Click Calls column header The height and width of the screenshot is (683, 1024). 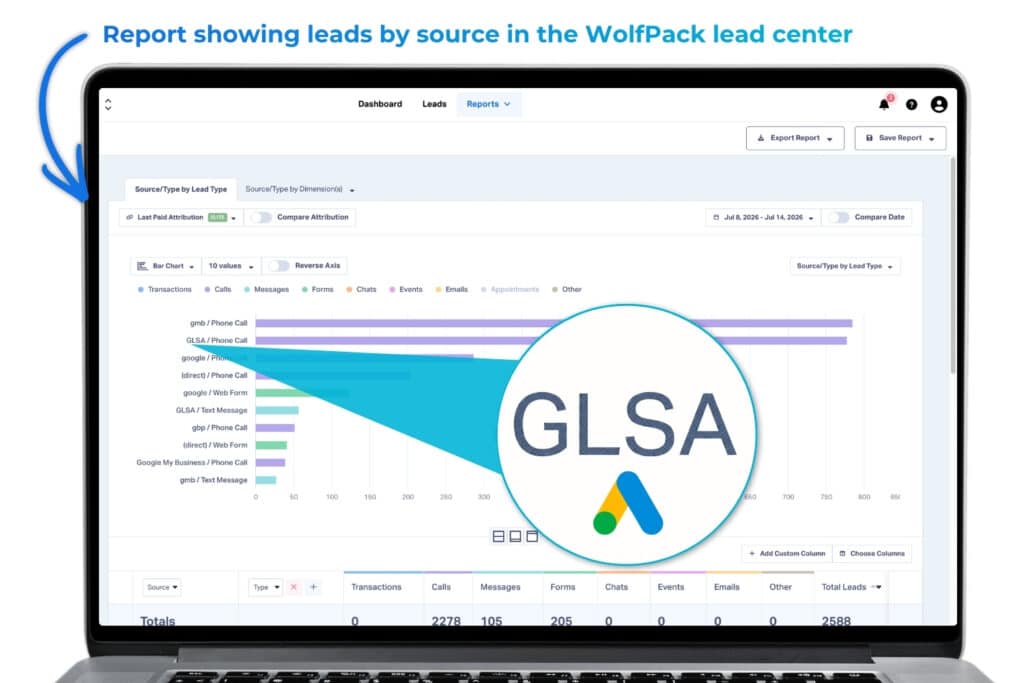(441, 587)
